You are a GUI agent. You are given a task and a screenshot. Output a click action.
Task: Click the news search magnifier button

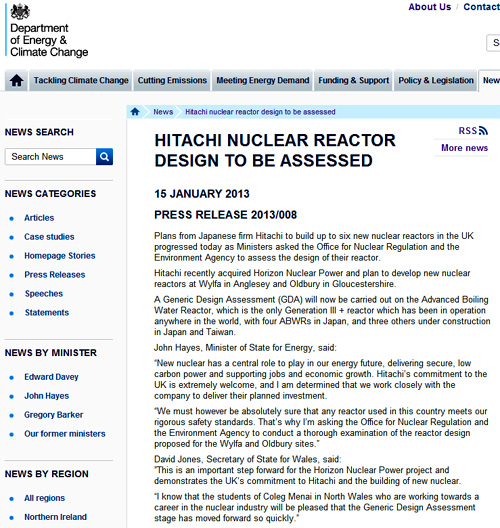(104, 157)
